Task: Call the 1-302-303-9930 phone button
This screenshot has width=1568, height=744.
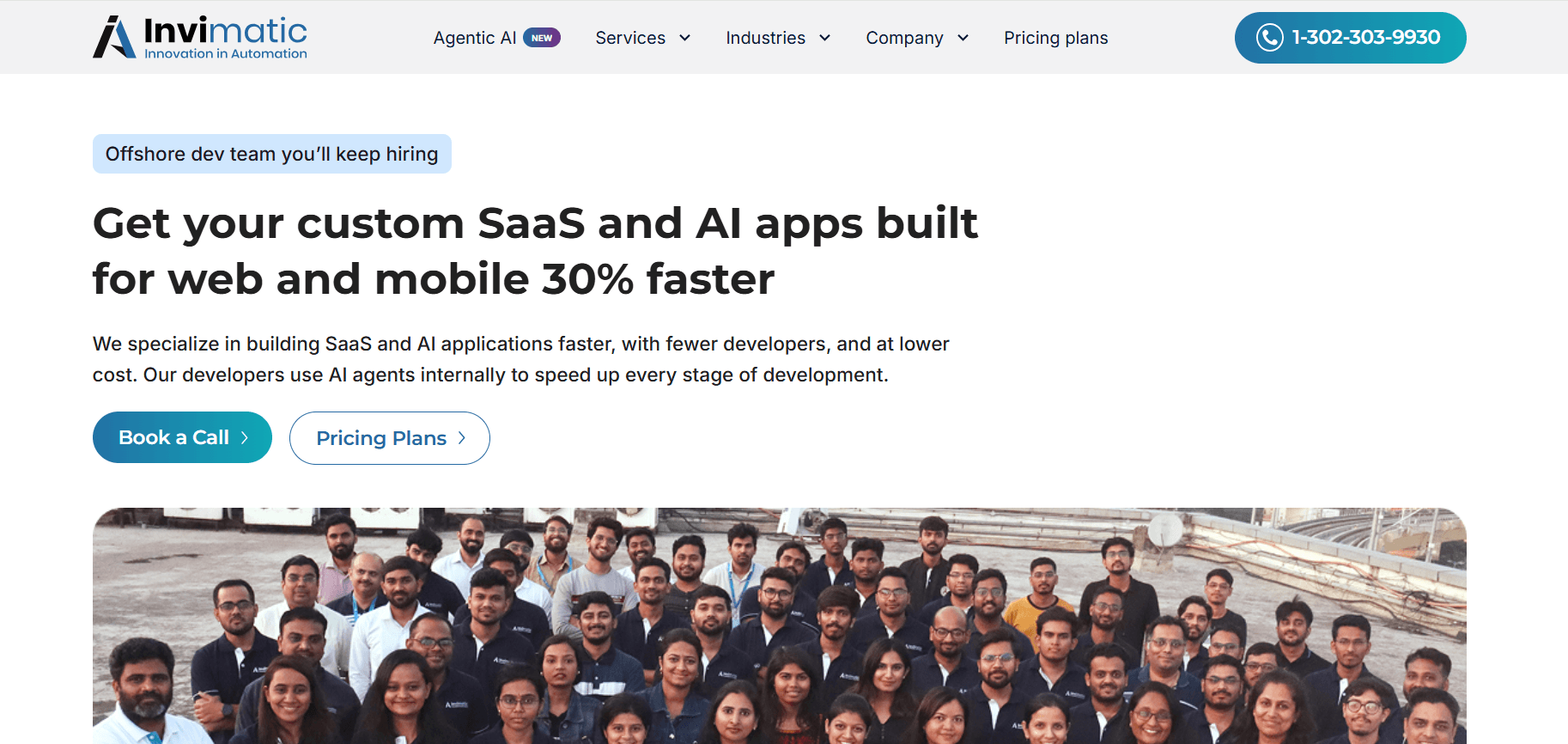Action: coord(1350,38)
